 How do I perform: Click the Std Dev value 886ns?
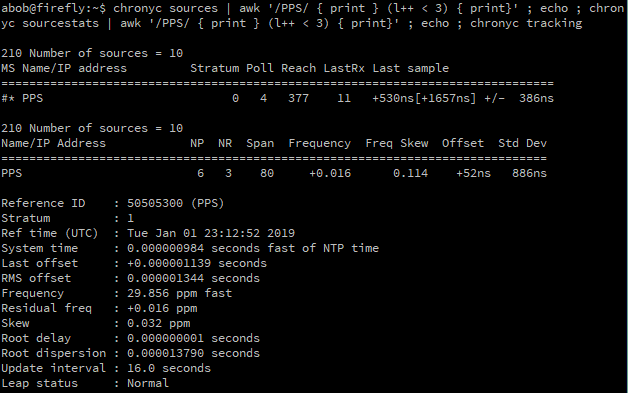(x=529, y=173)
